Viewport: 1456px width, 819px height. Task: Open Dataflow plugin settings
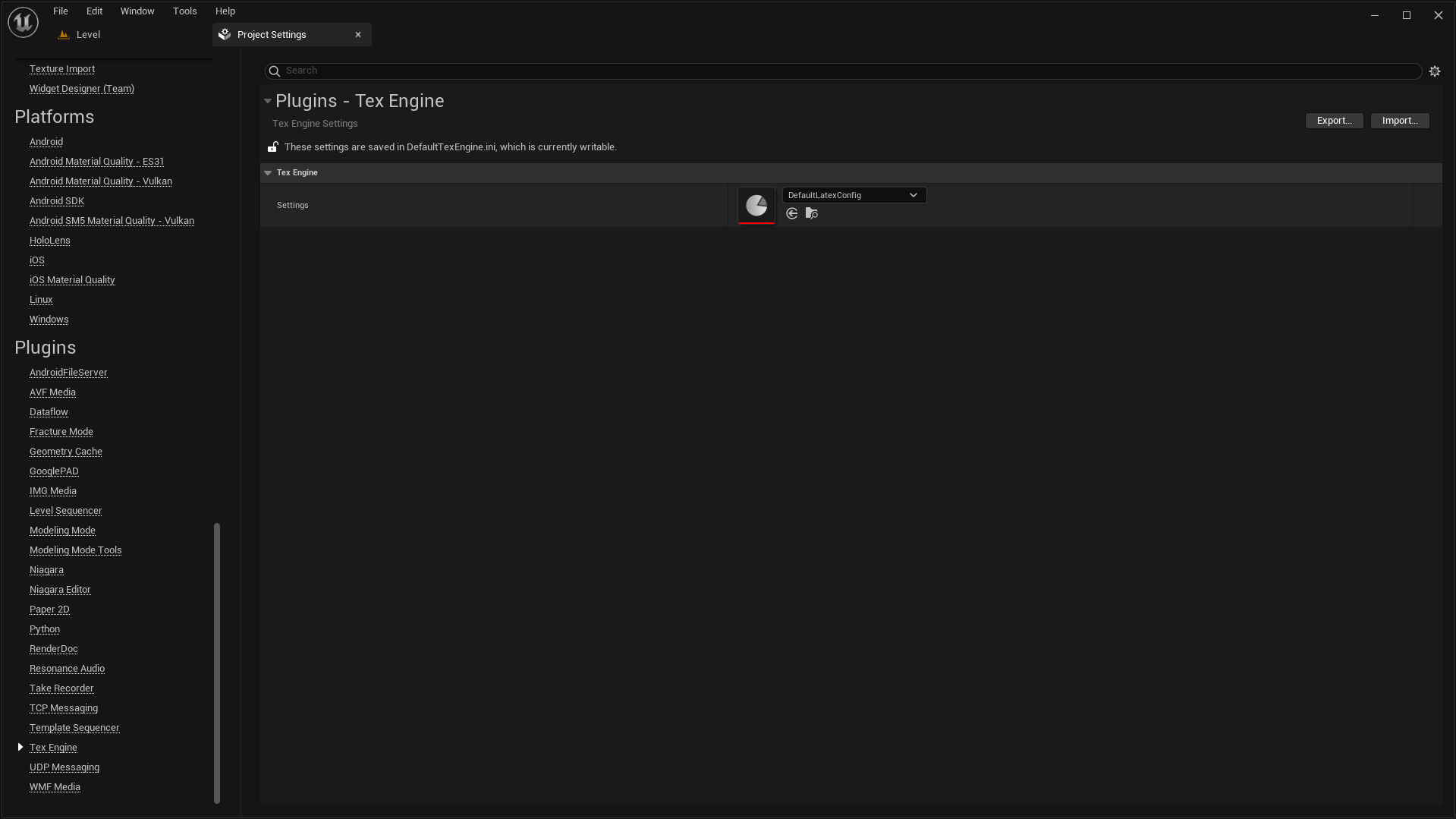(49, 411)
